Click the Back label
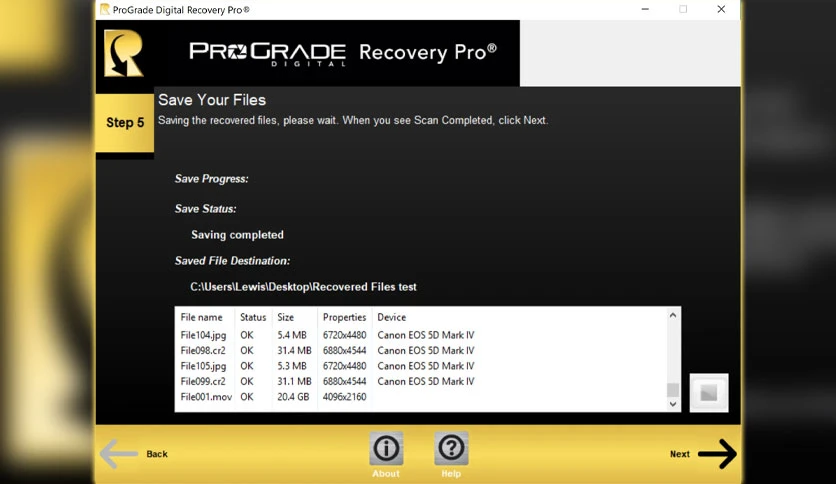Screen dimensions: 836x484 (x=157, y=454)
